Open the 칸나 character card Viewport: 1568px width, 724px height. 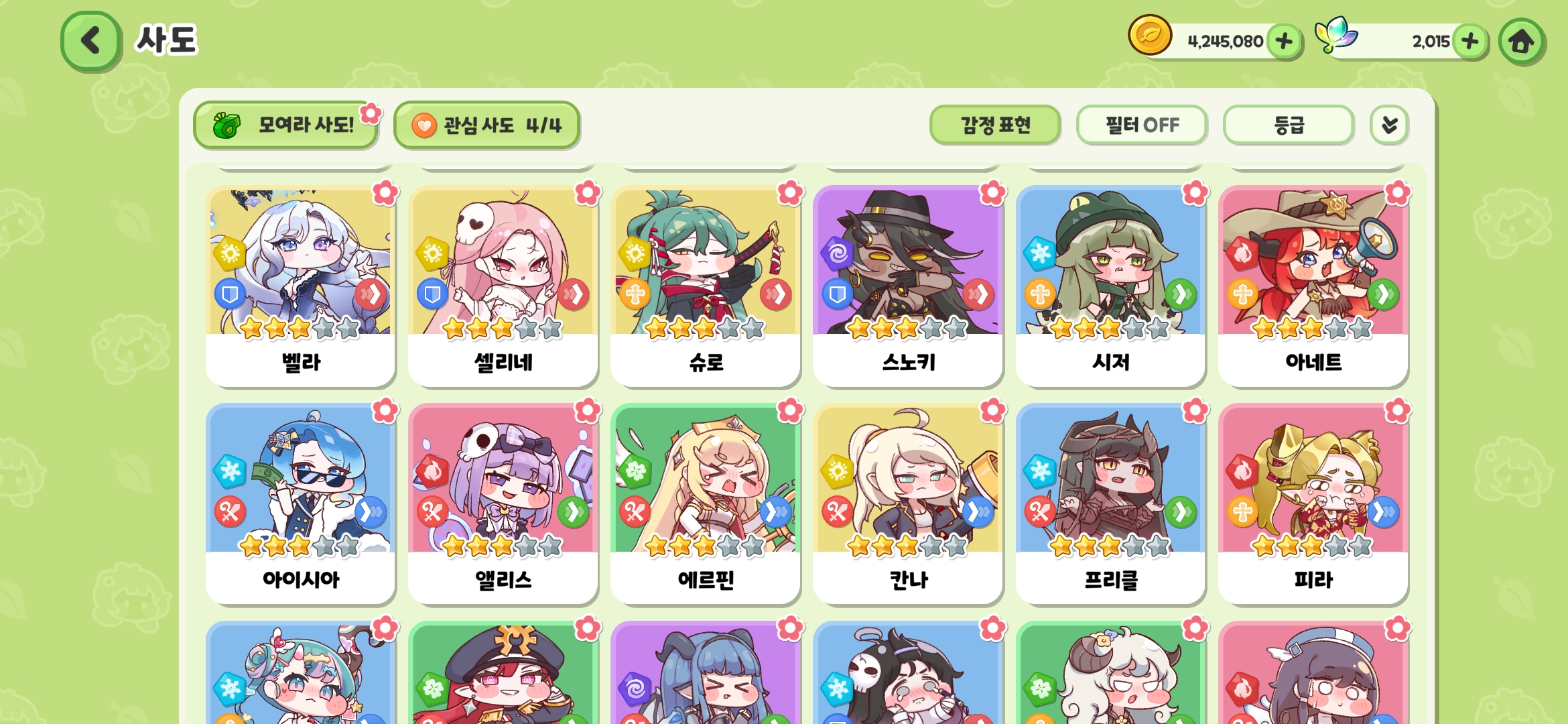click(x=908, y=503)
